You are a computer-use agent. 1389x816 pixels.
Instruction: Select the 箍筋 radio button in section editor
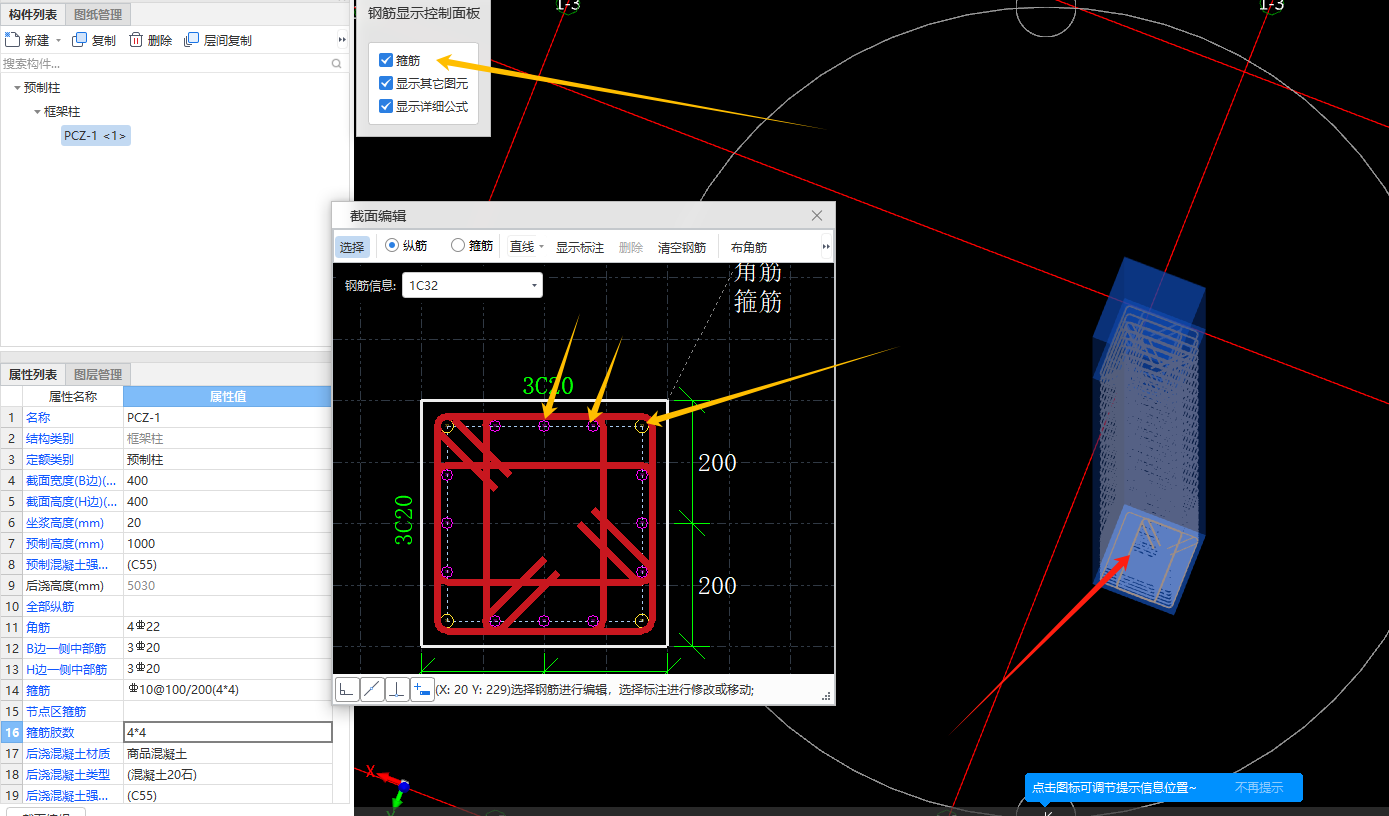pos(458,245)
